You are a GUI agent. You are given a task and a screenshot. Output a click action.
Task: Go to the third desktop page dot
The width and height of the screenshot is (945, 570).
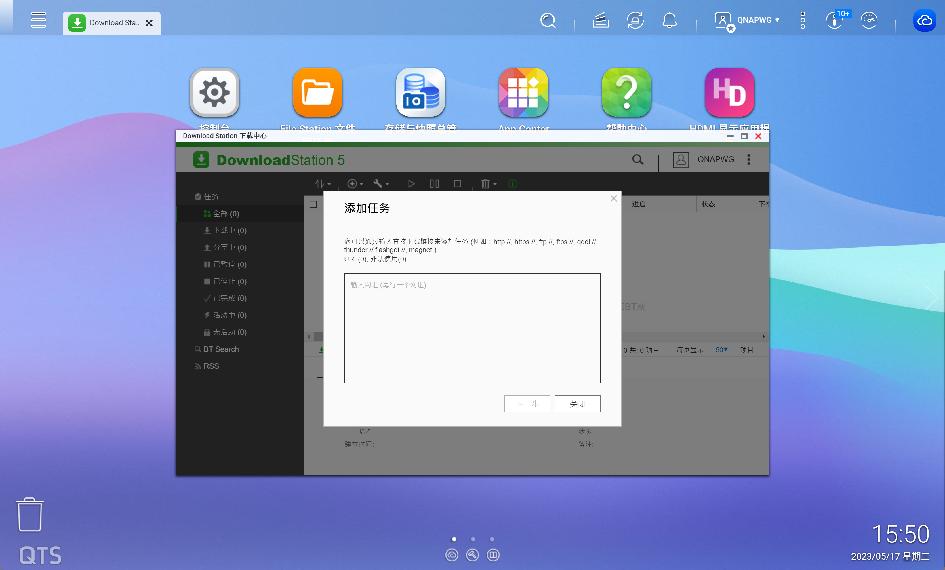pos(492,539)
